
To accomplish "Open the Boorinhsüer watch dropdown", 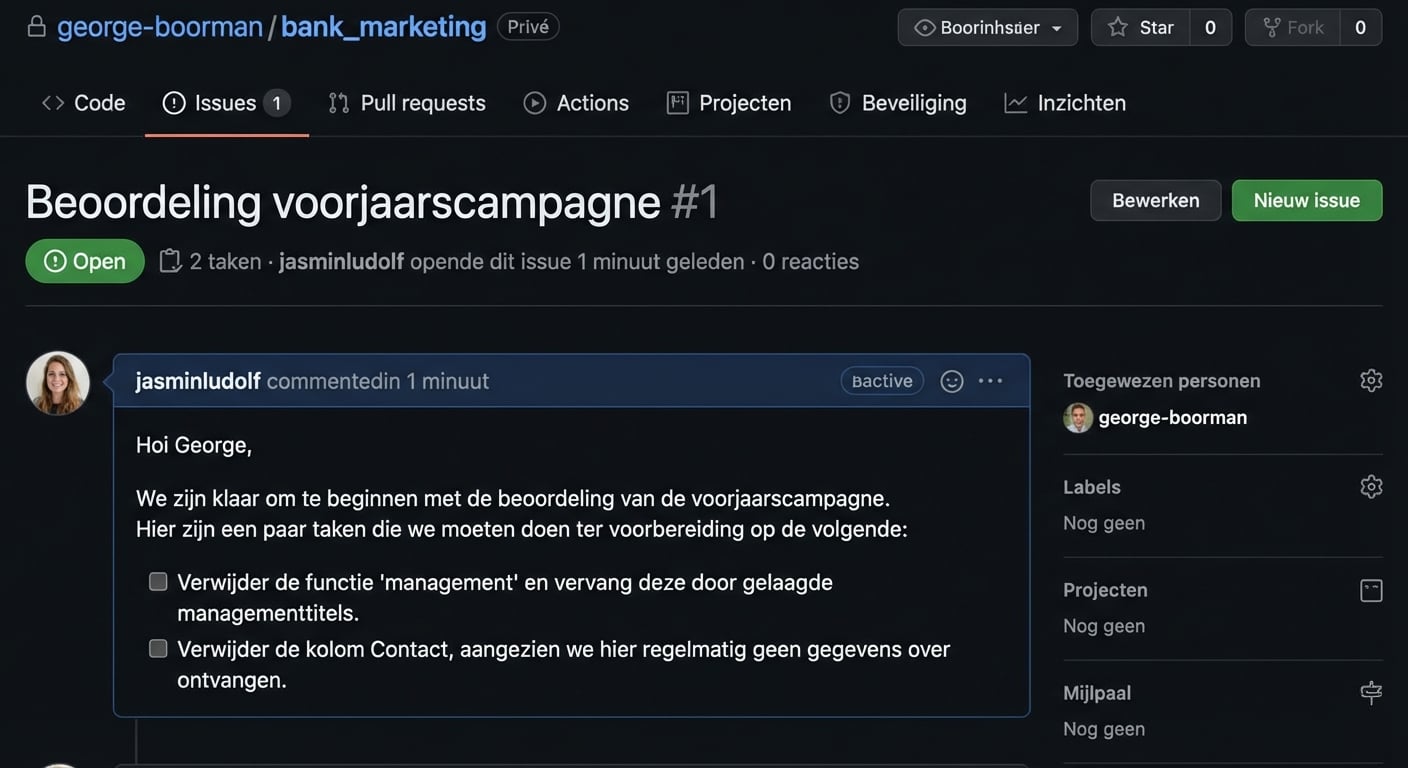I will tap(986, 27).
